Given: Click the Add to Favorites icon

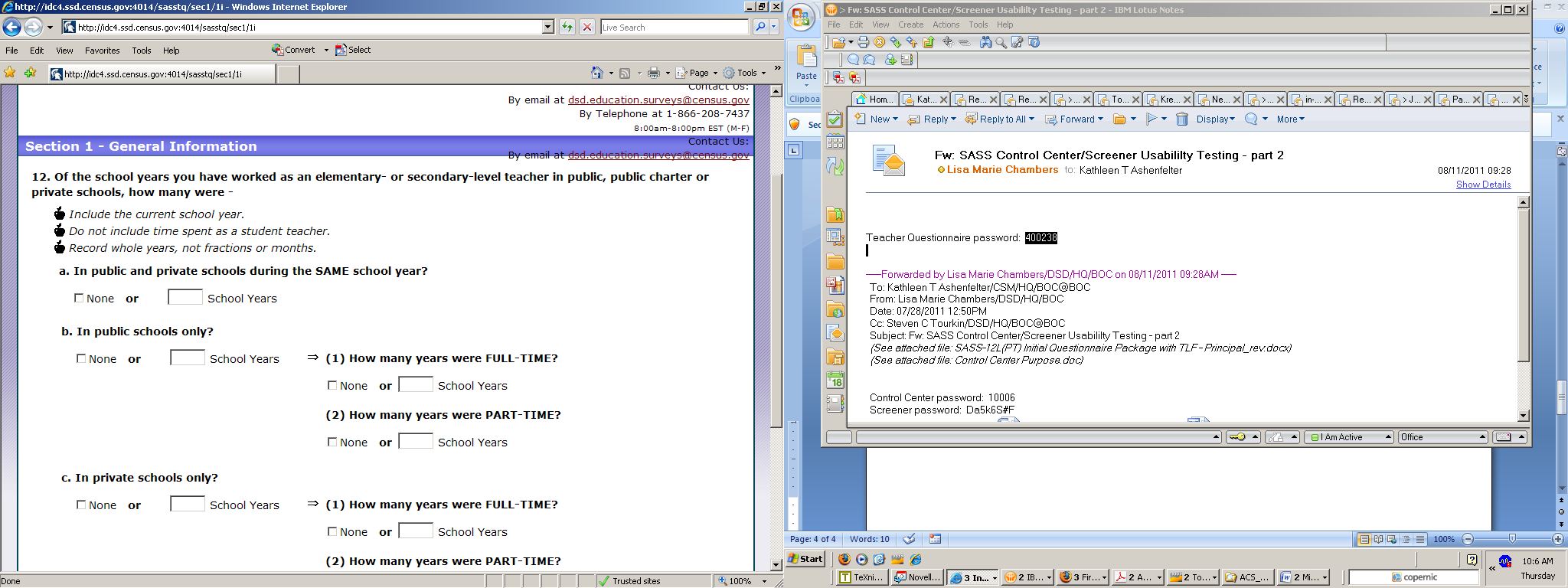Looking at the screenshot, I should point(30,73).
